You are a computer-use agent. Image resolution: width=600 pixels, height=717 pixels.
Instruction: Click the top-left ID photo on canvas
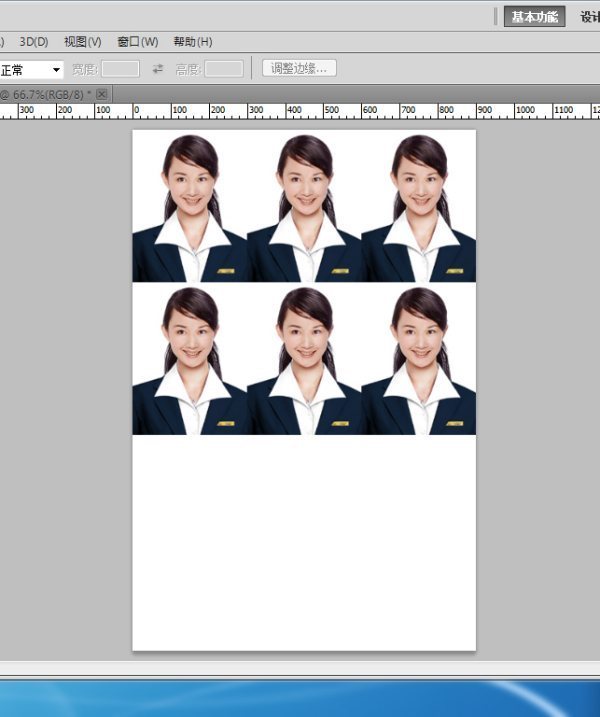click(190, 207)
